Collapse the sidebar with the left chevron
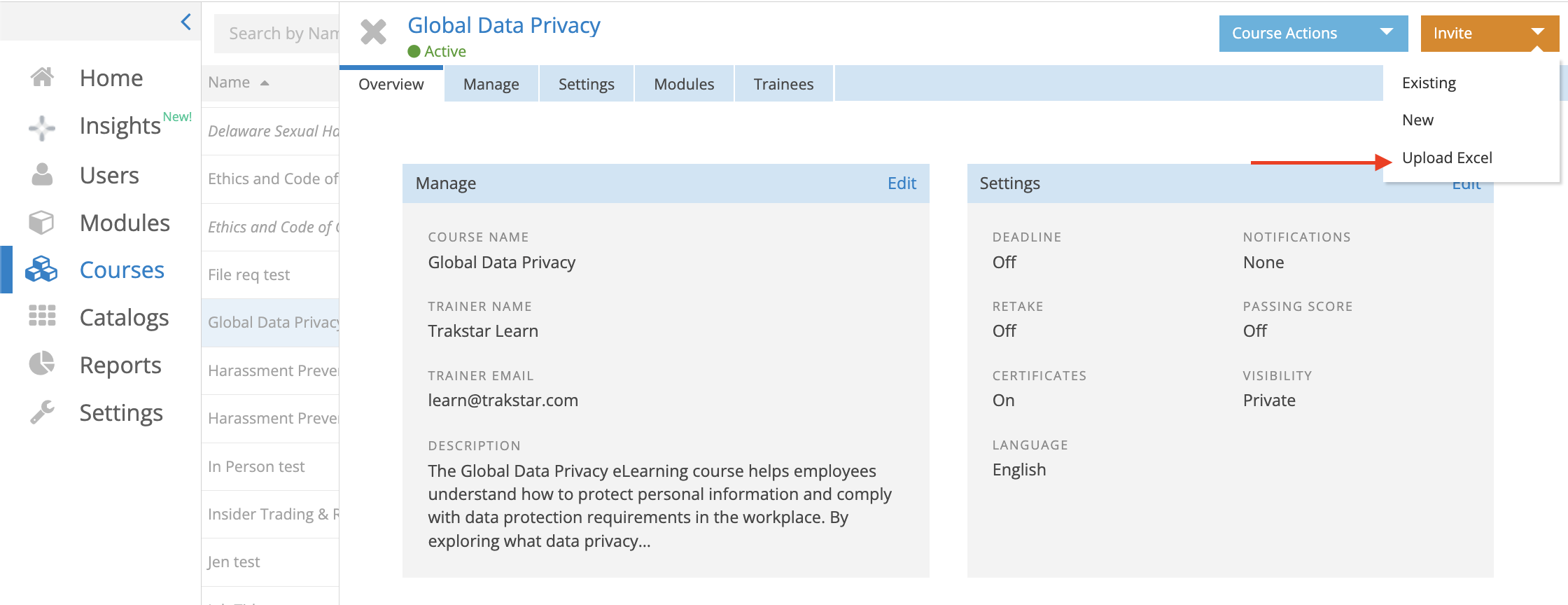1568x605 pixels. tap(185, 22)
